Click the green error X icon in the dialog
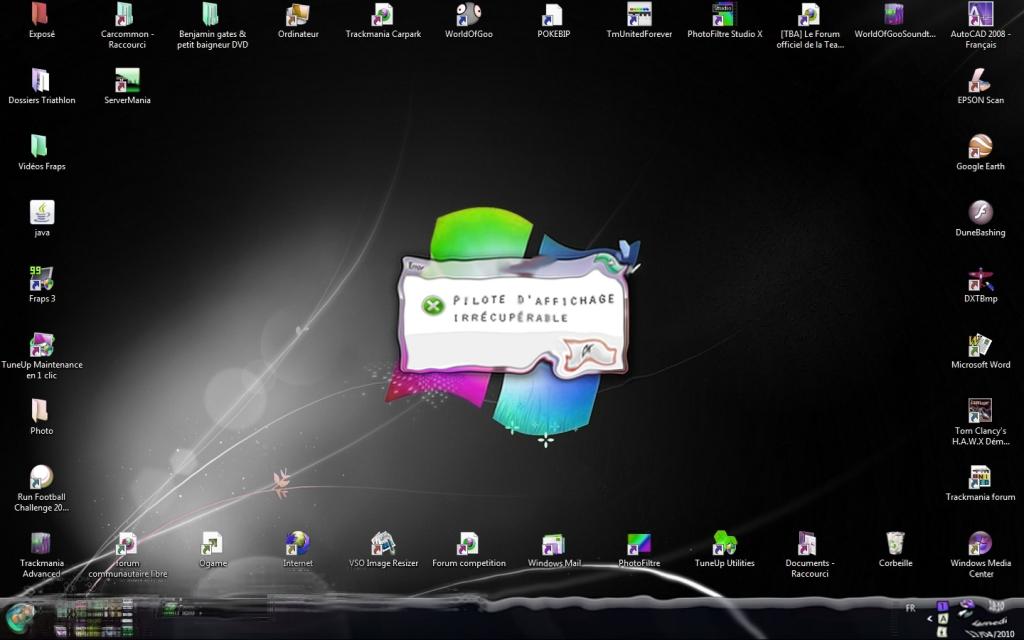 click(x=432, y=305)
